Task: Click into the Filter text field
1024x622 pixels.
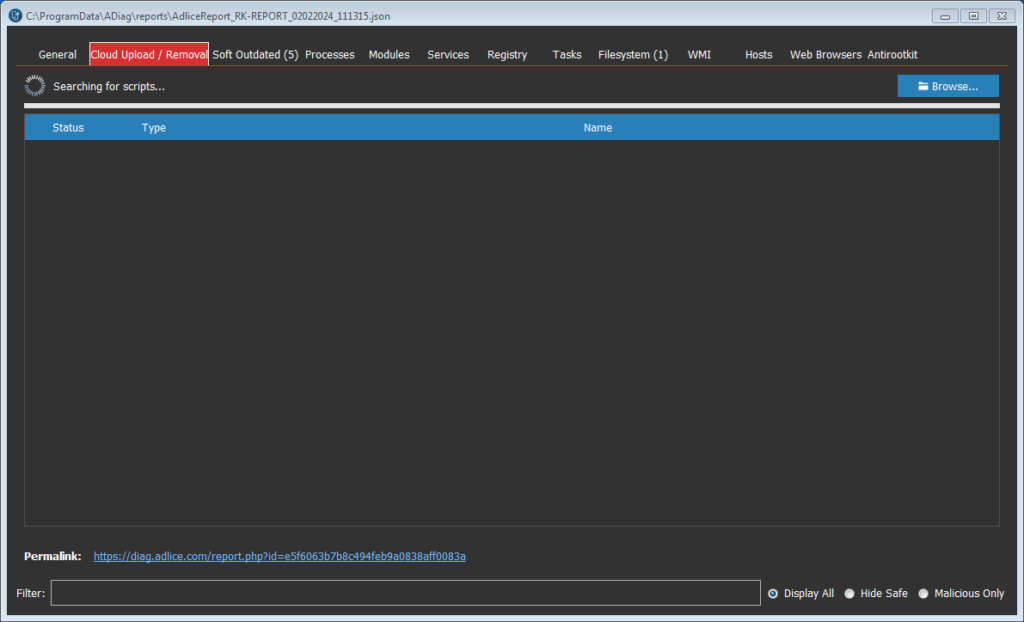Action: 405,593
